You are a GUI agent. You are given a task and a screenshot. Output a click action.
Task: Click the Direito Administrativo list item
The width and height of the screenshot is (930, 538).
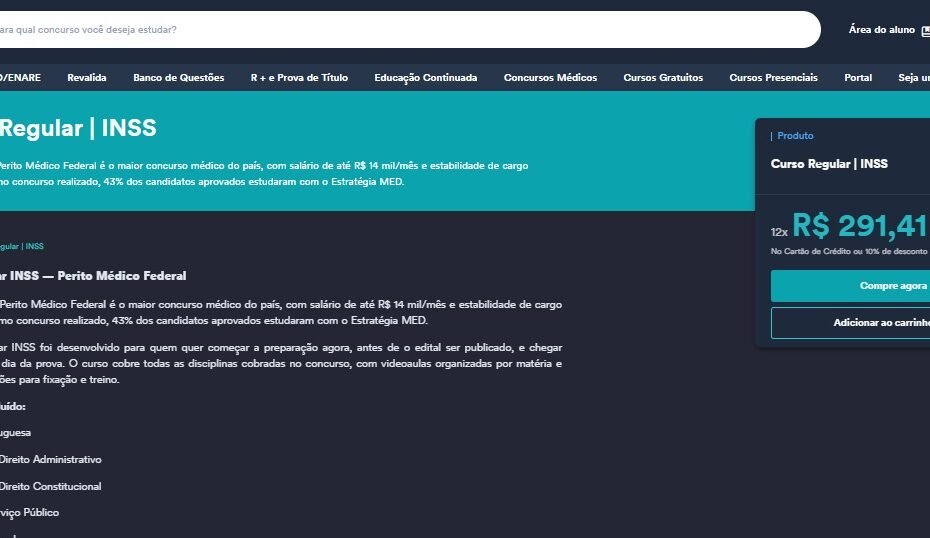pyautogui.click(x=50, y=460)
